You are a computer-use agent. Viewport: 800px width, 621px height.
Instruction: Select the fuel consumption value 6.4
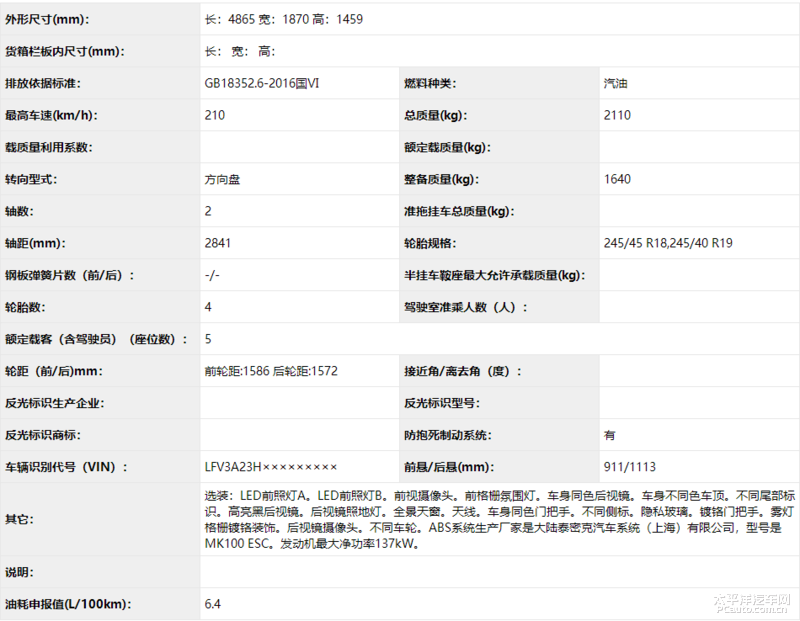[x=213, y=604]
